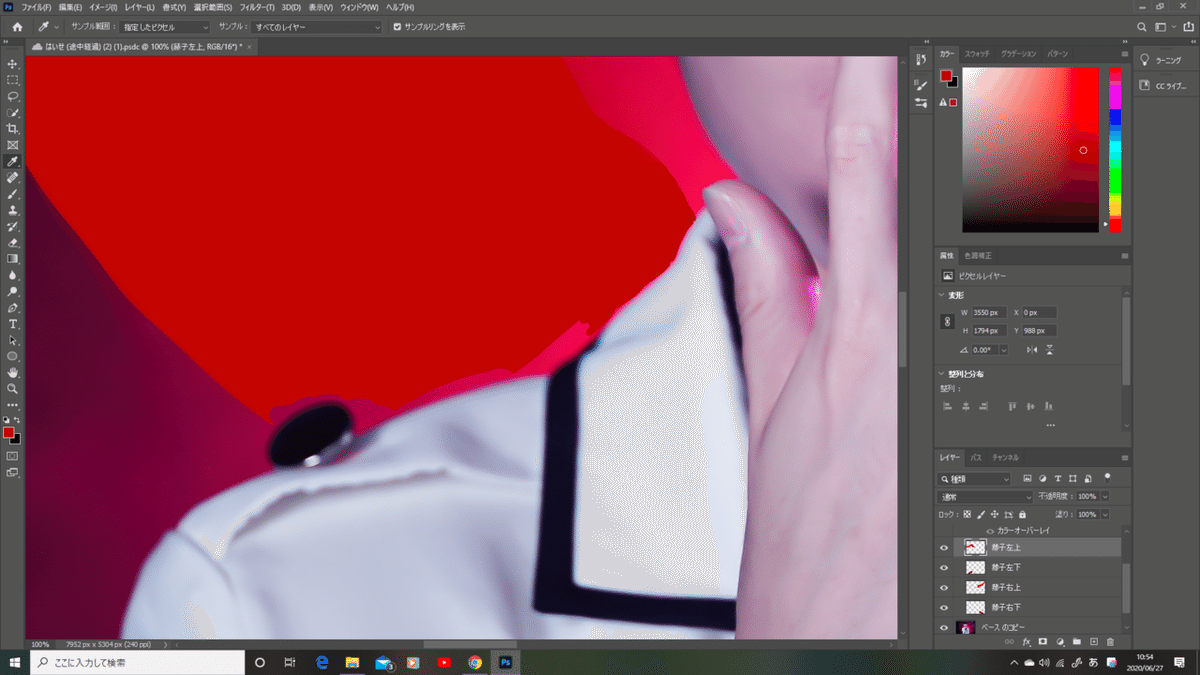Filter layers by adjustment layer icon
Screen dimensions: 1200x675
1043,478
